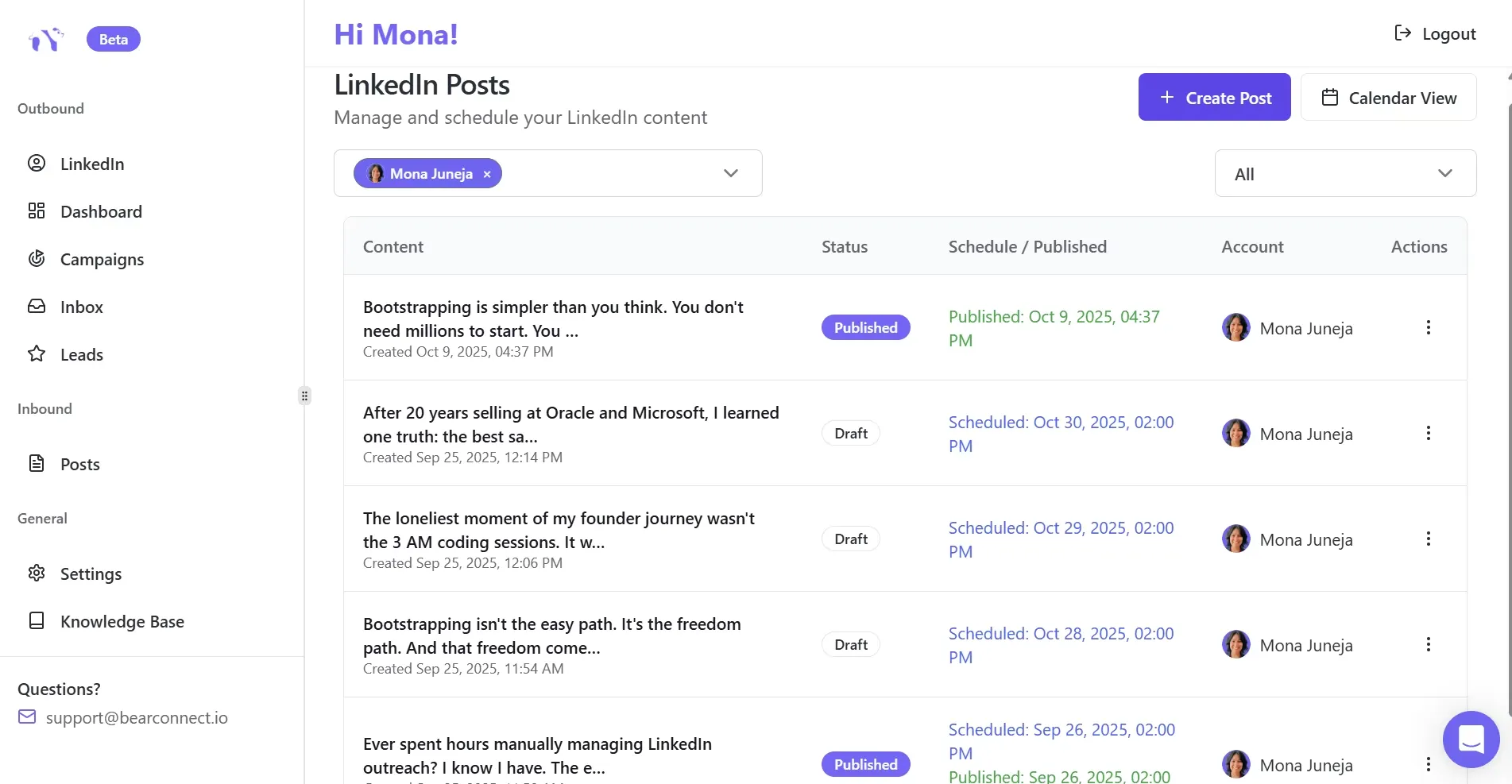Expand the account selector dropdown chevron
The width and height of the screenshot is (1512, 784).
(x=730, y=173)
